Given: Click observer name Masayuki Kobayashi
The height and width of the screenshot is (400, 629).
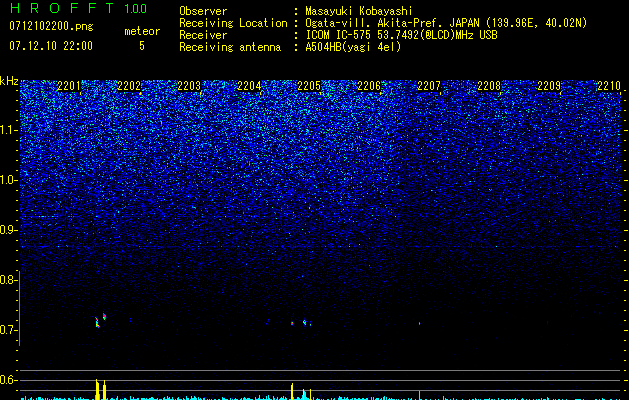Looking at the screenshot, I should [359, 11].
